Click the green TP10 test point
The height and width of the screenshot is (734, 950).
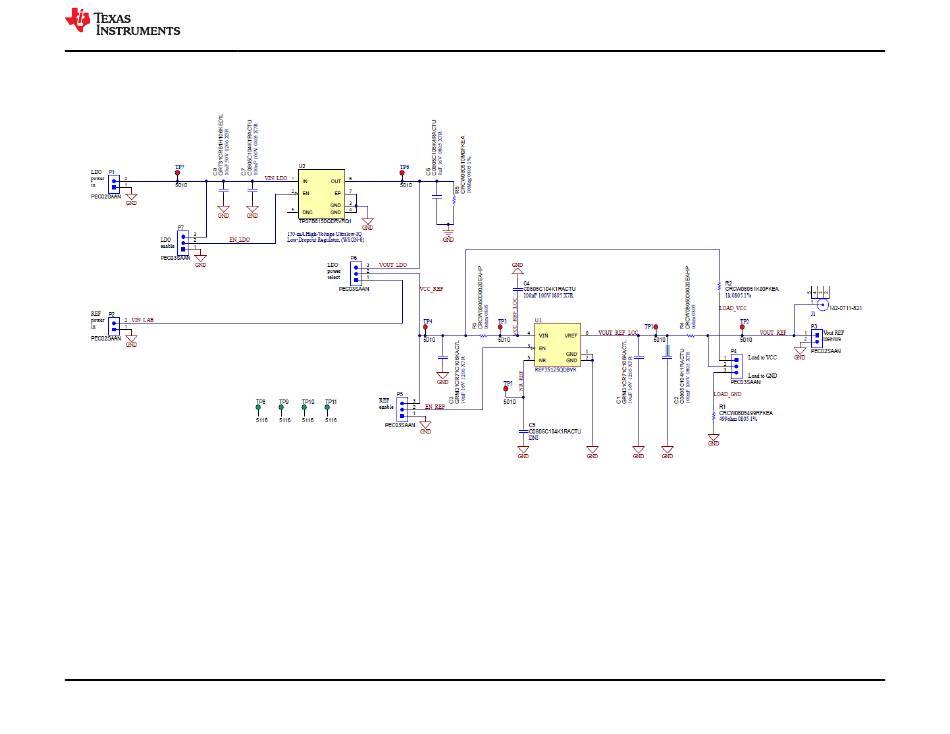click(304, 409)
